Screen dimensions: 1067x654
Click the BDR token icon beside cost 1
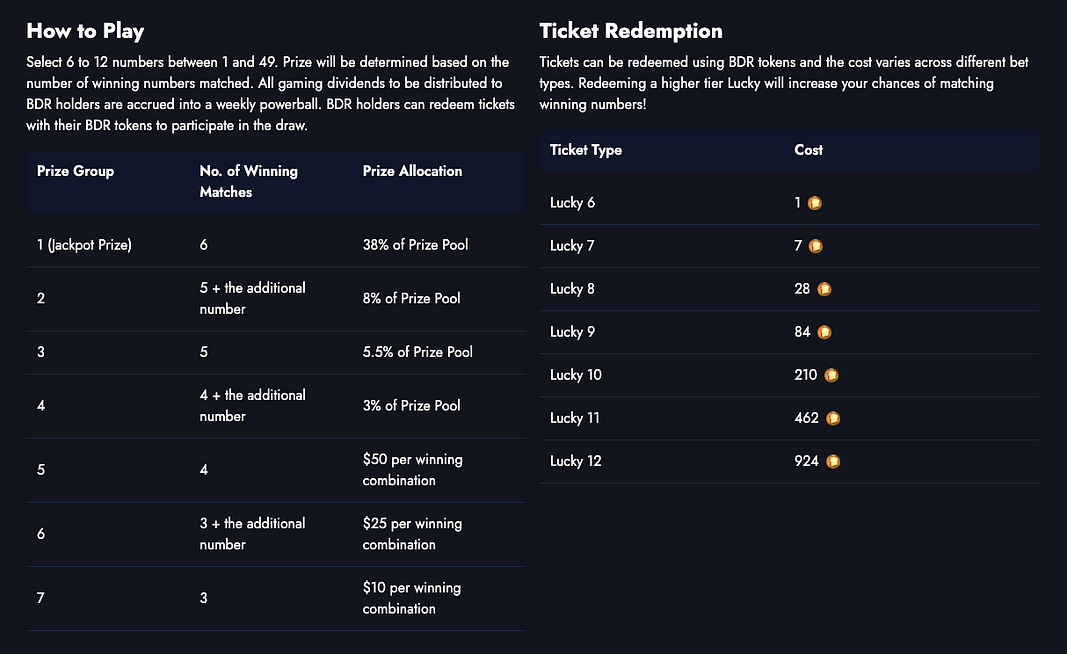(x=815, y=203)
